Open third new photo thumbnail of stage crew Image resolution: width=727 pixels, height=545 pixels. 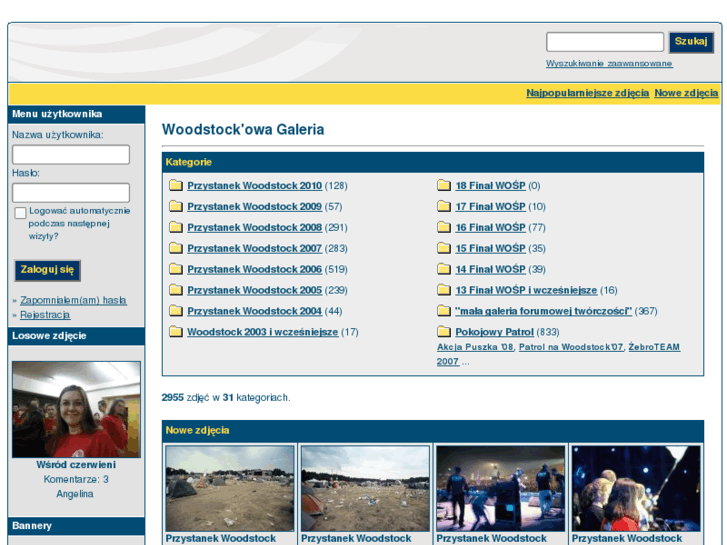(501, 488)
